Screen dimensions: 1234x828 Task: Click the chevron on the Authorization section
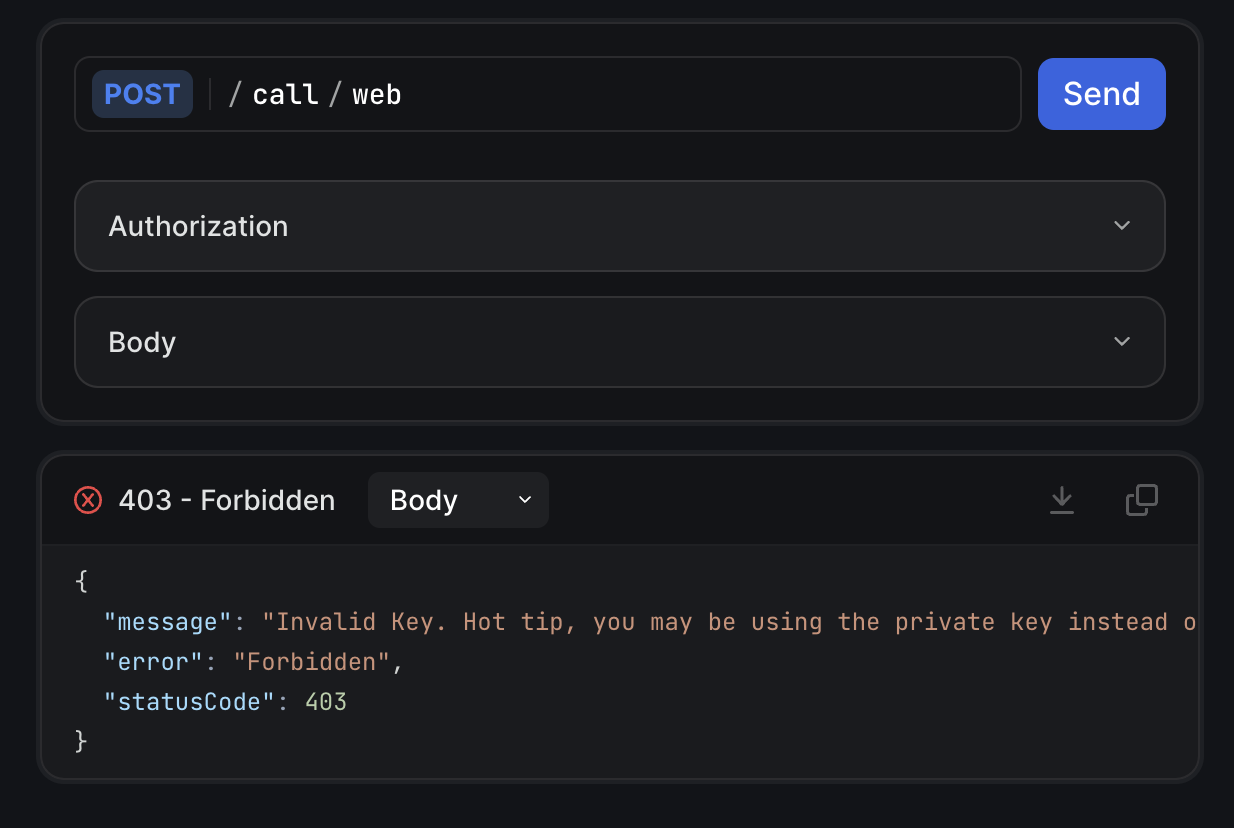1122,226
